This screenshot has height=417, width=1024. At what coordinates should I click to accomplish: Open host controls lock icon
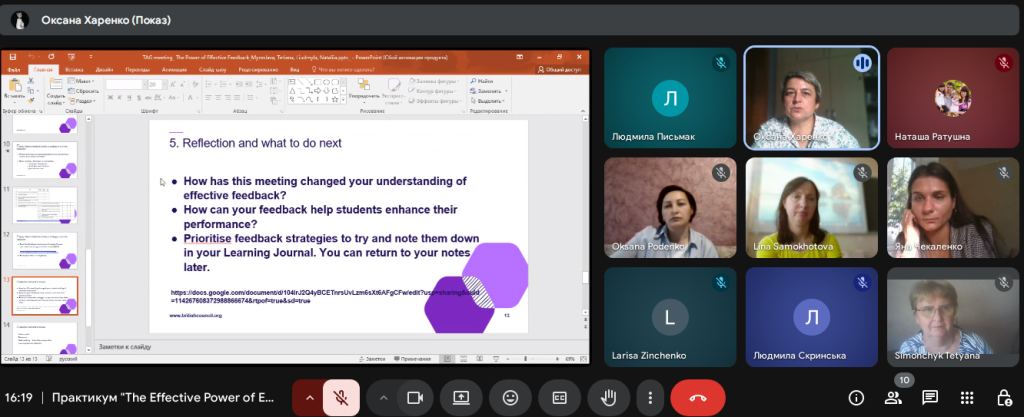[1001, 397]
